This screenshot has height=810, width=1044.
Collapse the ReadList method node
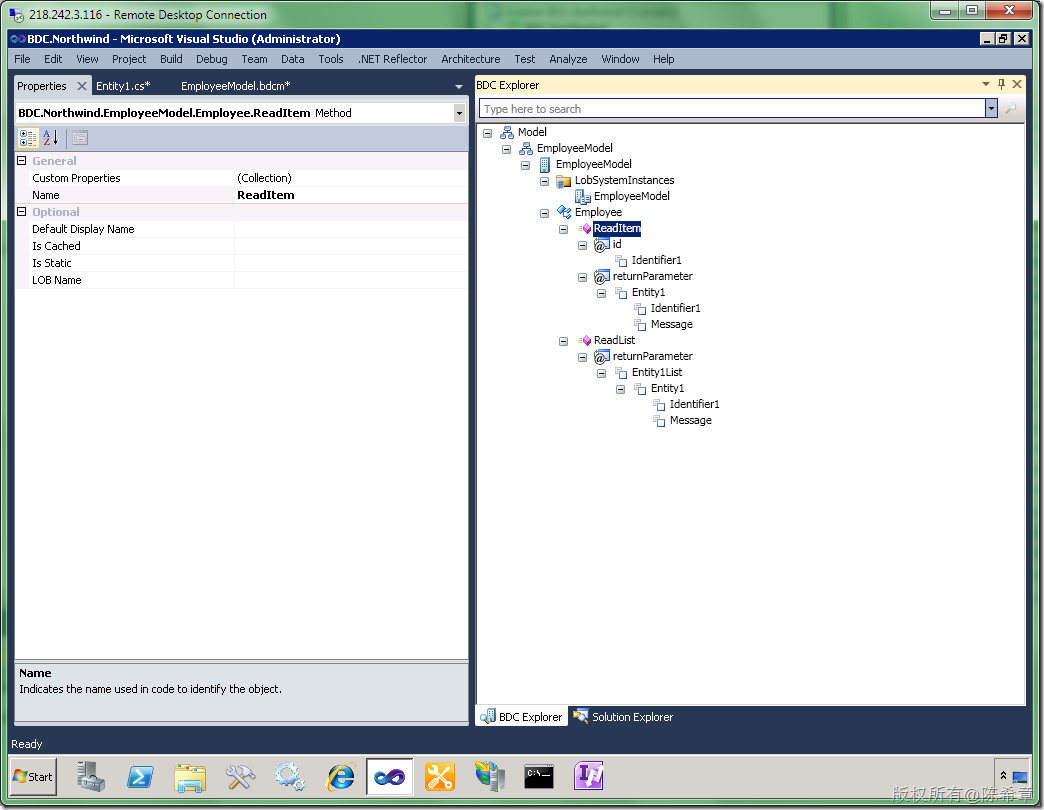click(x=563, y=341)
